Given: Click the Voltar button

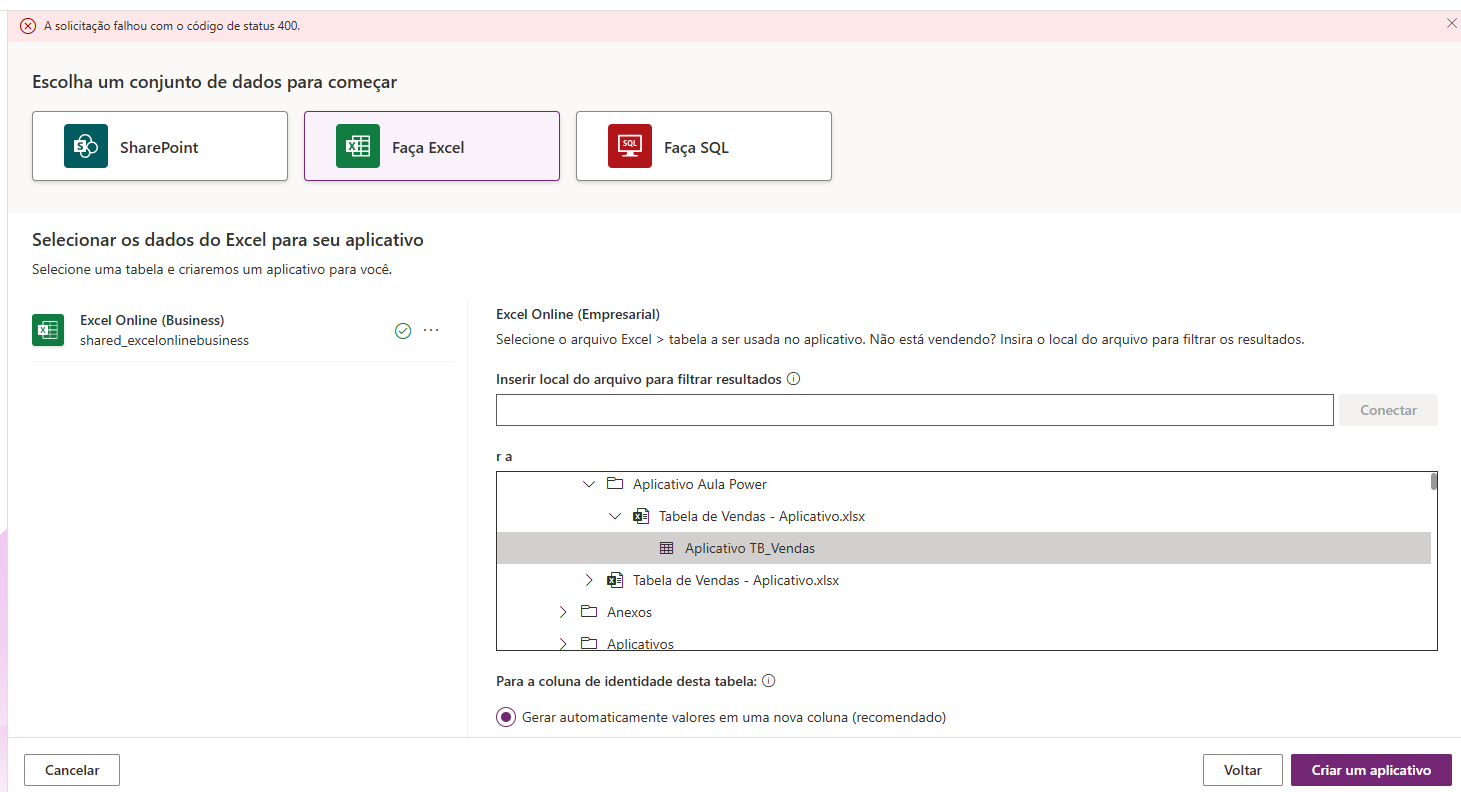Looking at the screenshot, I should point(1242,770).
